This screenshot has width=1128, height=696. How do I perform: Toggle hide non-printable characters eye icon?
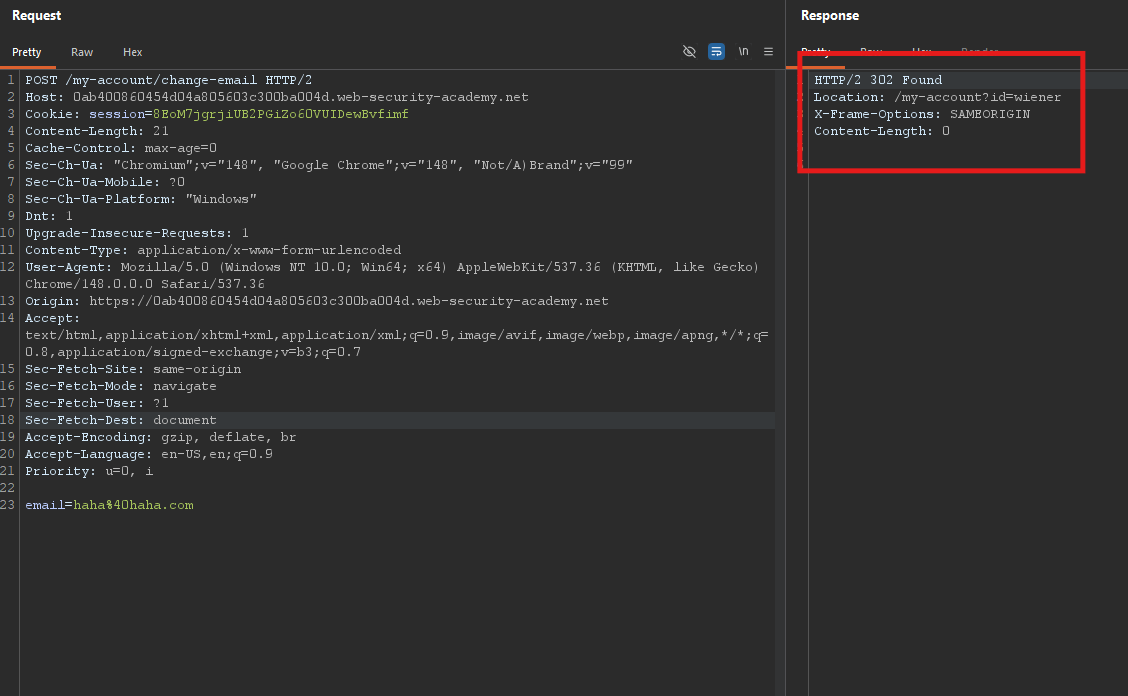coord(689,52)
